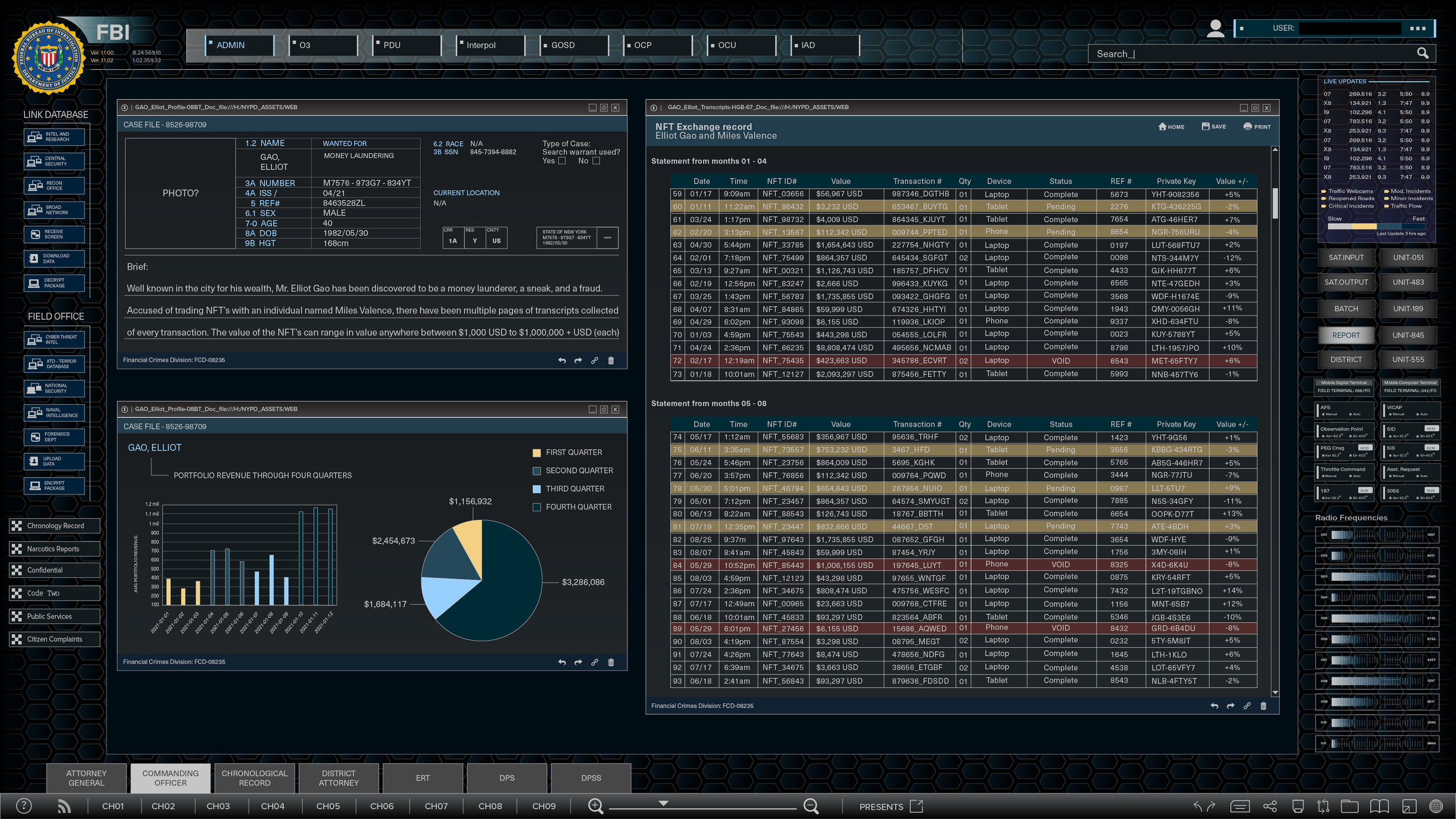This screenshot has height=819, width=1456.
Task: Click scroll-up arrow of NFT record
Action: pos(1275,150)
